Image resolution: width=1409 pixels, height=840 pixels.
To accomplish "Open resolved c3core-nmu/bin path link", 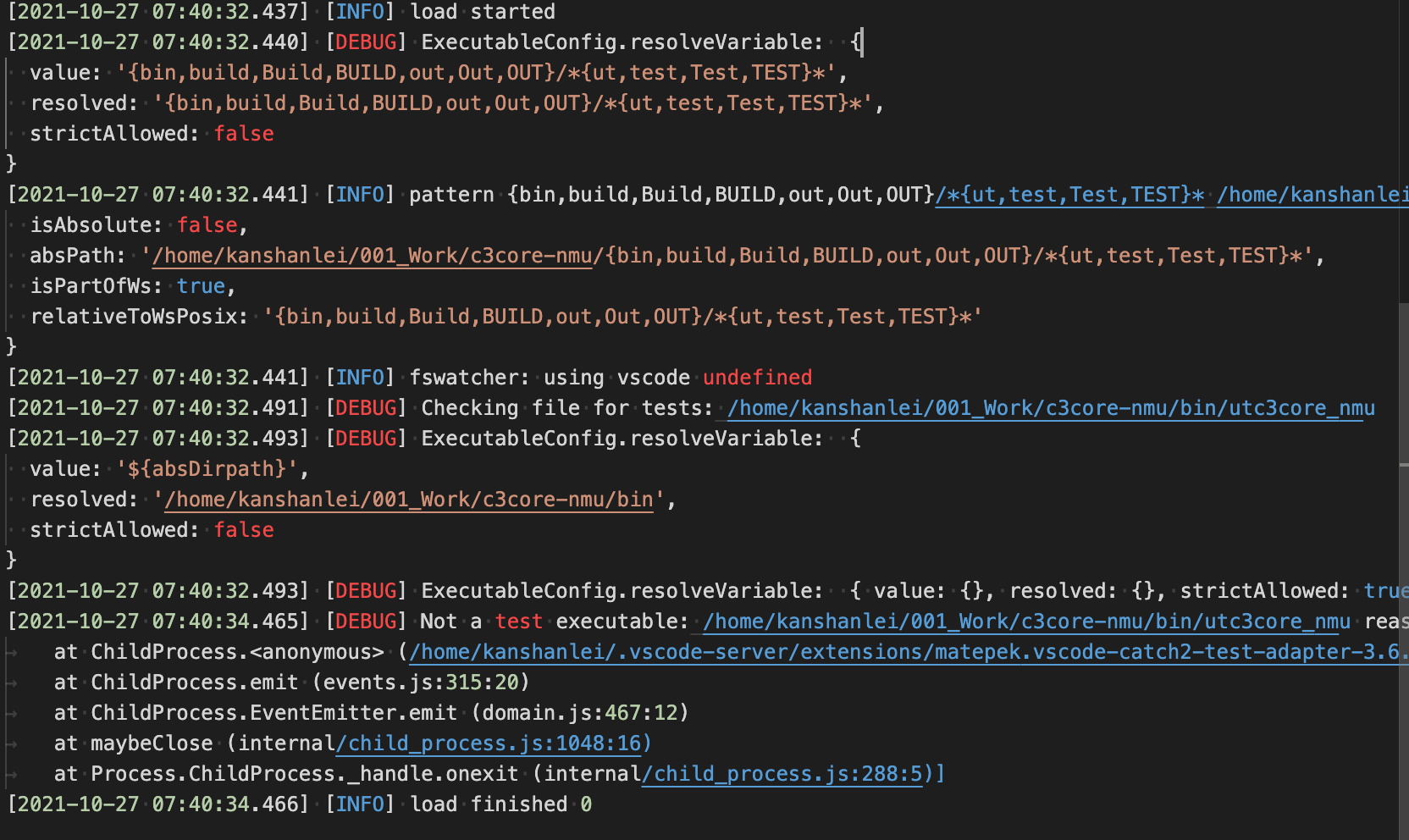I will tap(409, 500).
